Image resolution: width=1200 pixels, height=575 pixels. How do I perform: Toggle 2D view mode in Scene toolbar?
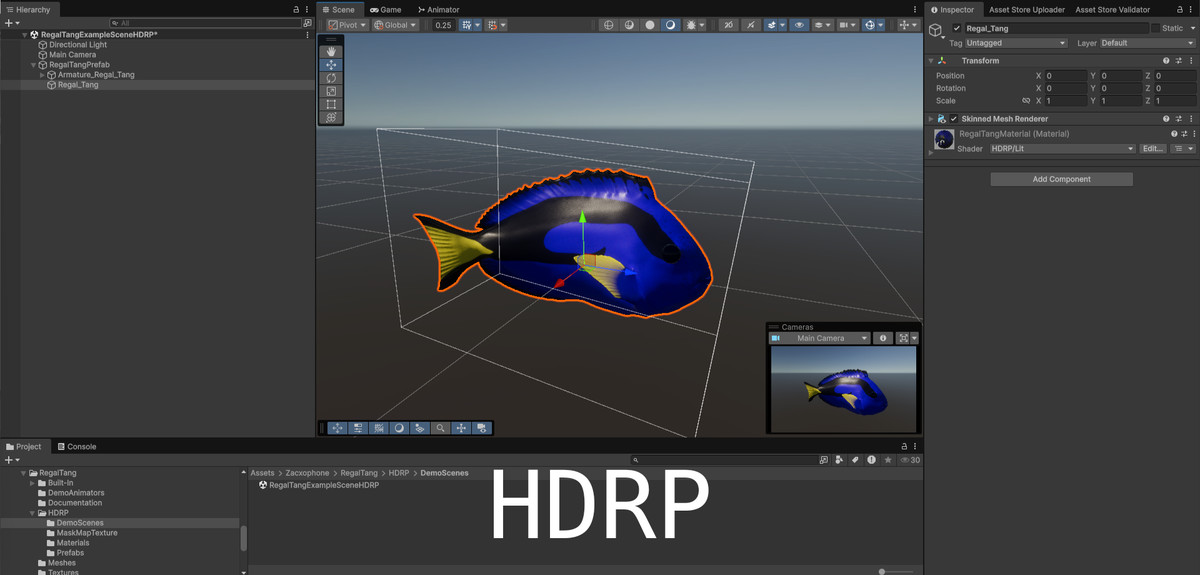pos(729,25)
